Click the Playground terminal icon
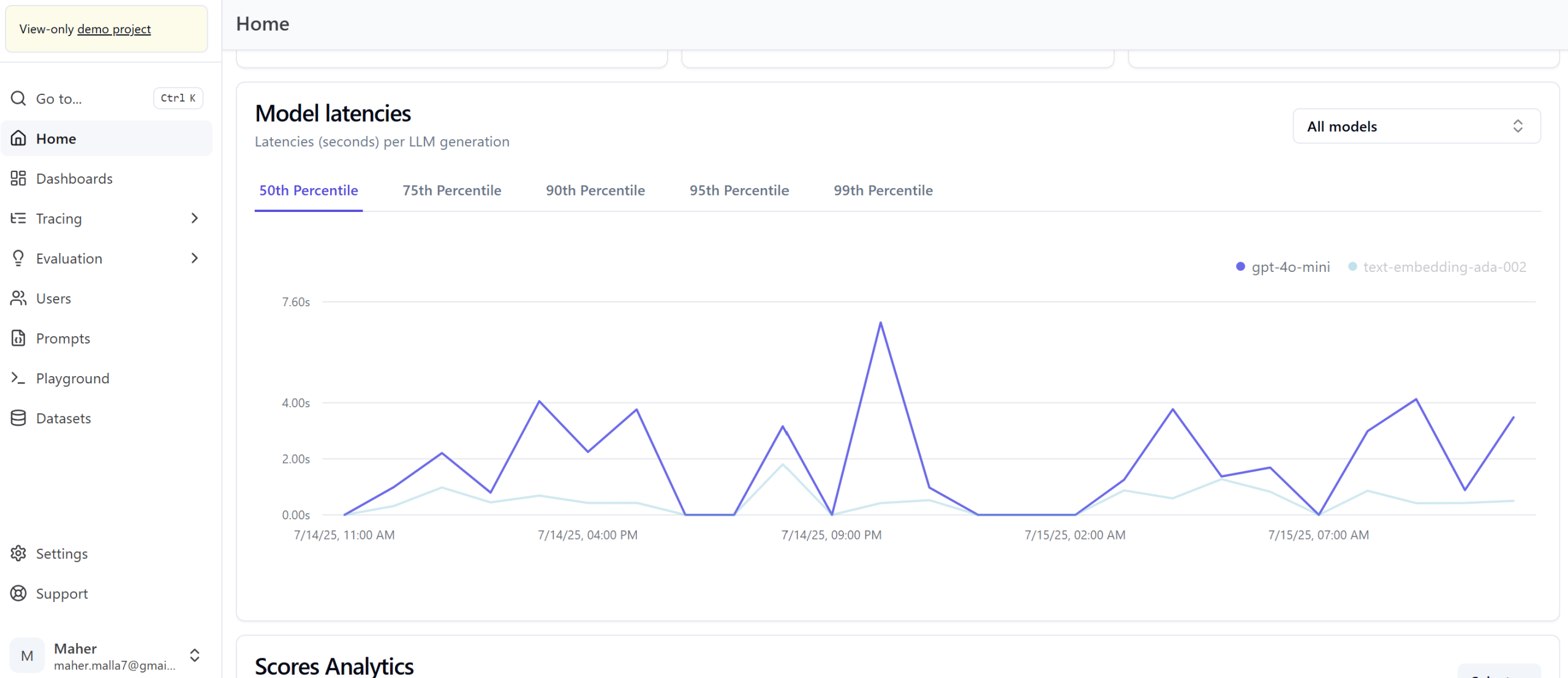 point(18,378)
